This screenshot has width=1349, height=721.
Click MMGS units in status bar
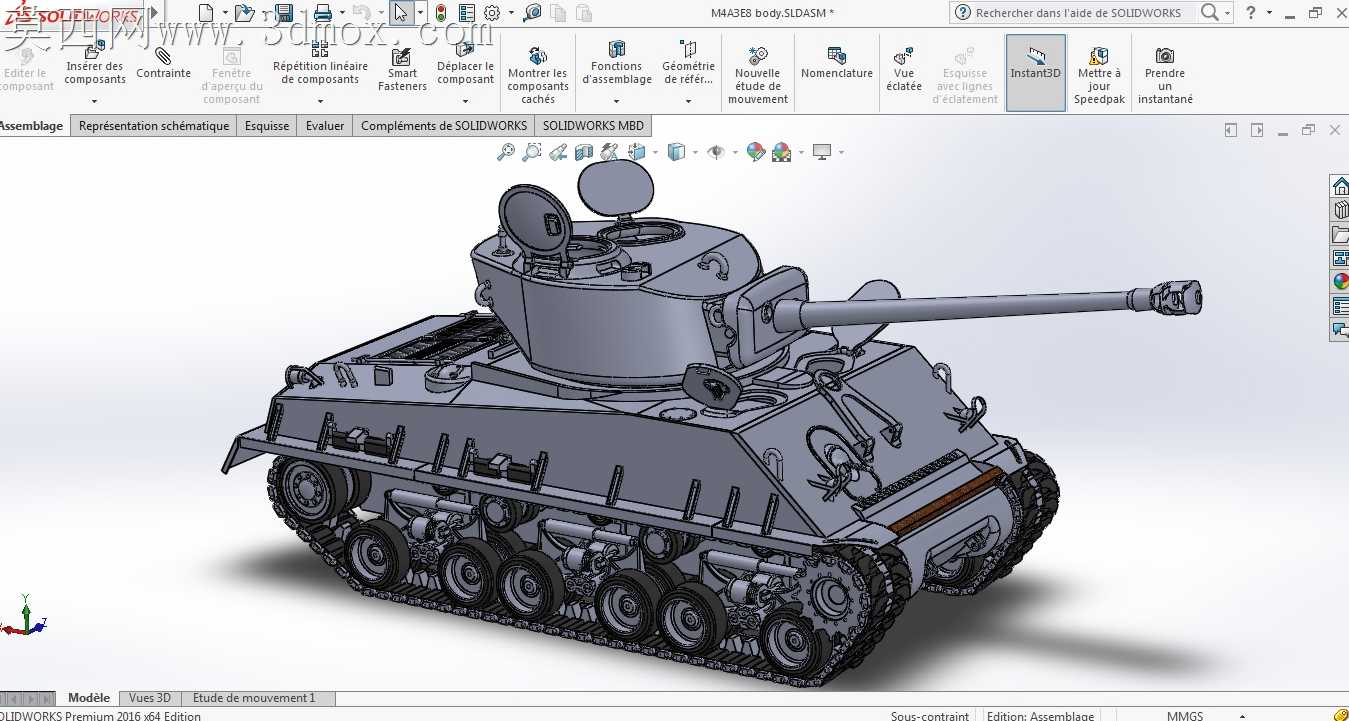point(1185,716)
